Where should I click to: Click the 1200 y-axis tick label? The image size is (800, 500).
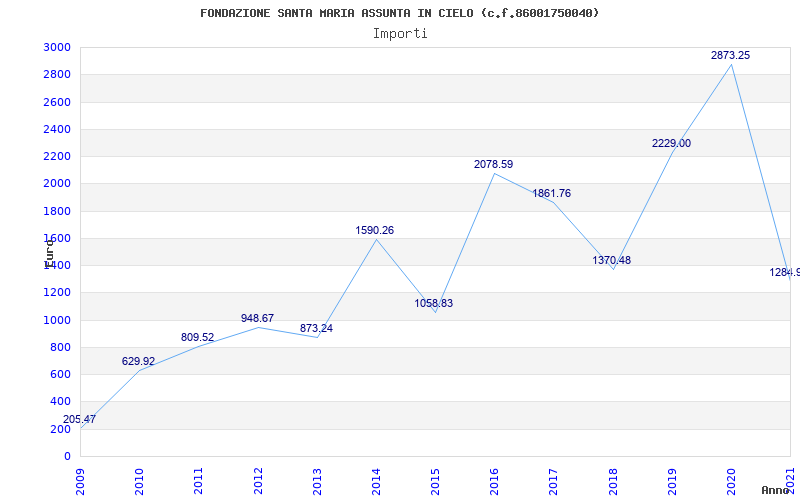coord(57,292)
